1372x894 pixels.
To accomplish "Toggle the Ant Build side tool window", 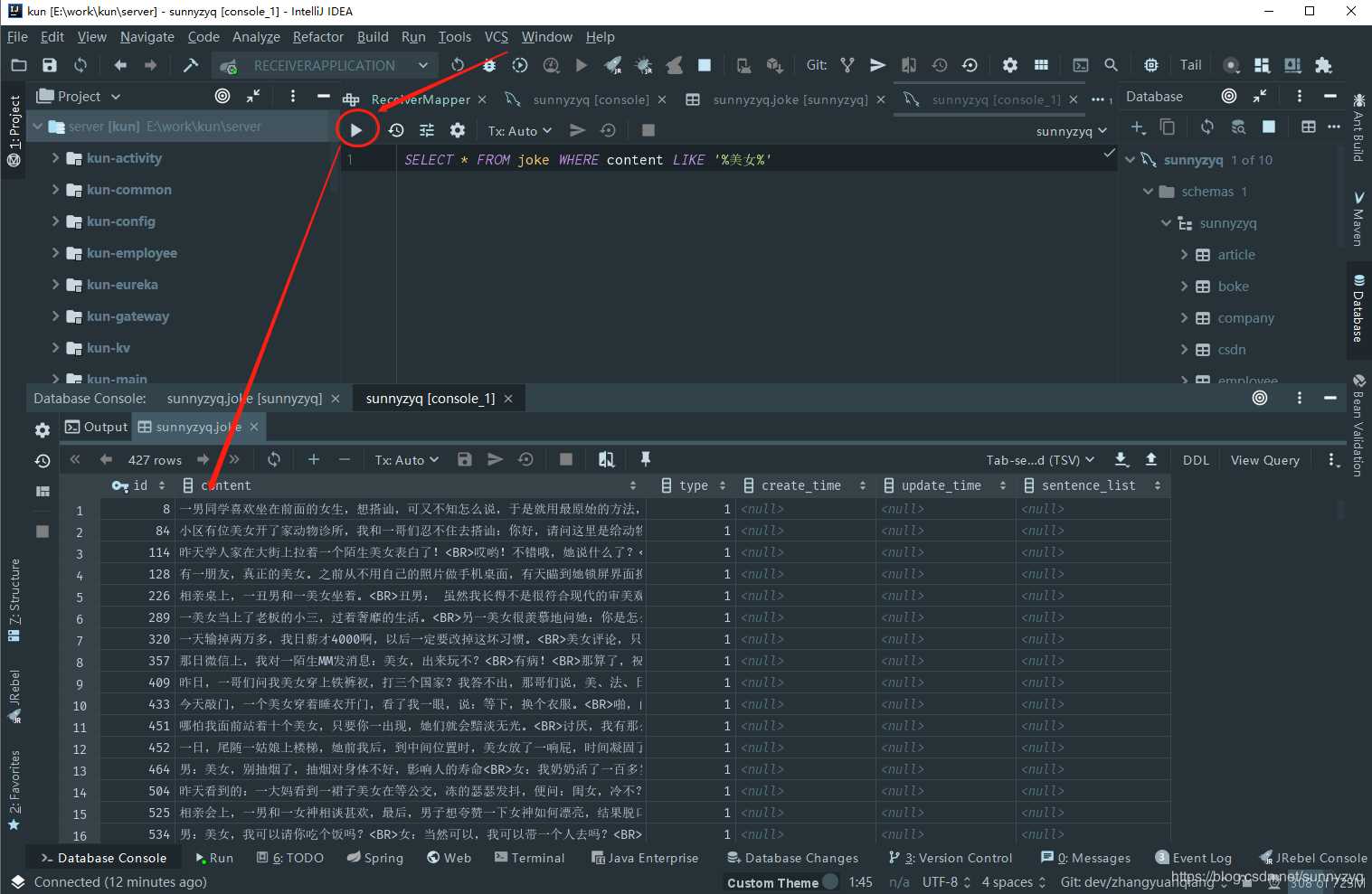I will point(1358,127).
